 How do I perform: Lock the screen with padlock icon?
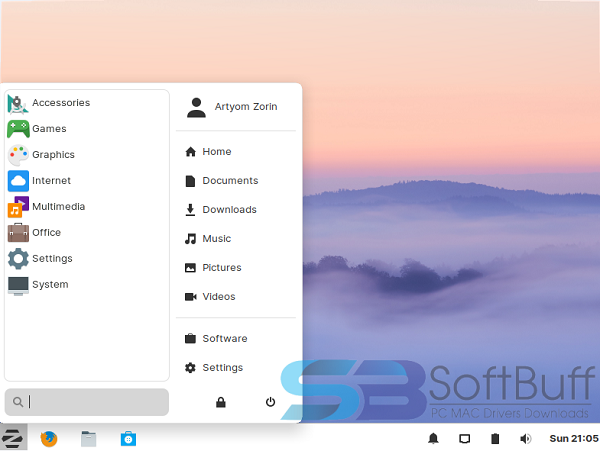[x=221, y=402]
